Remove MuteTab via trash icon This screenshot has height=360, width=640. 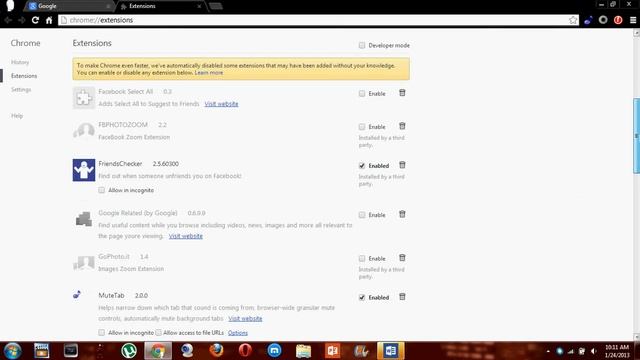[x=402, y=297]
